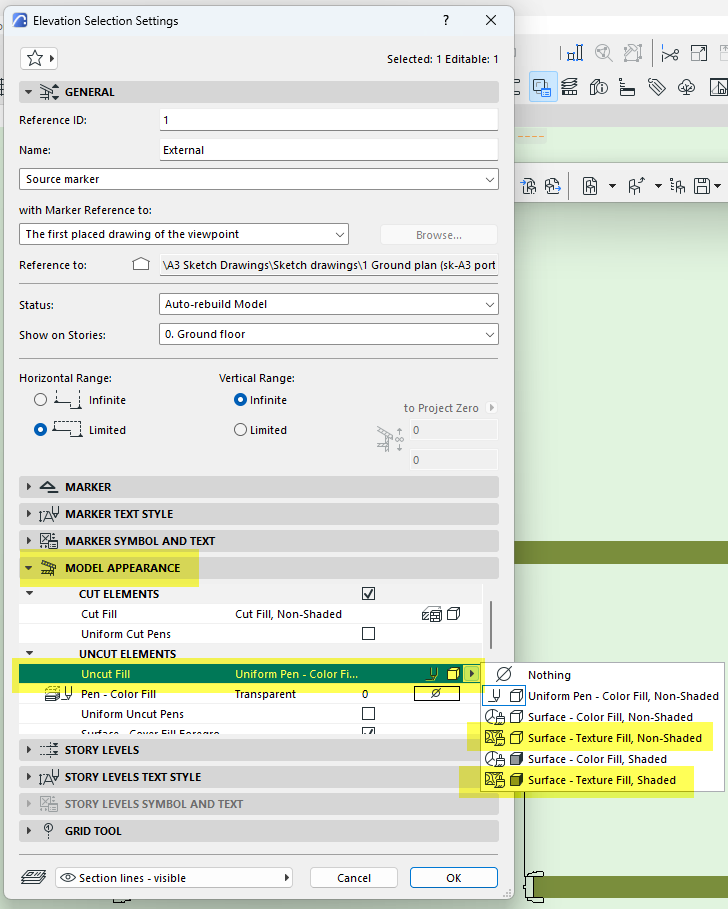
Task: Click the Name field containing External
Action: coord(329,150)
